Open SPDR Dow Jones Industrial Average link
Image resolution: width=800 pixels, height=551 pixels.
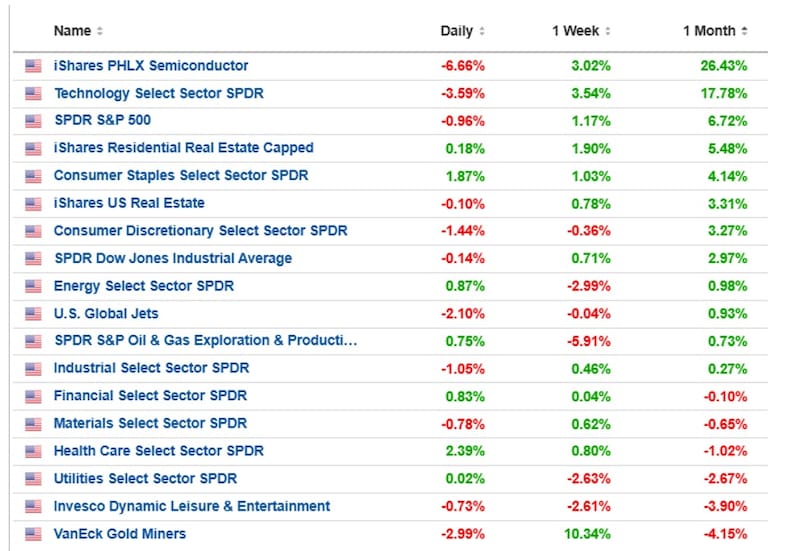(x=173, y=258)
